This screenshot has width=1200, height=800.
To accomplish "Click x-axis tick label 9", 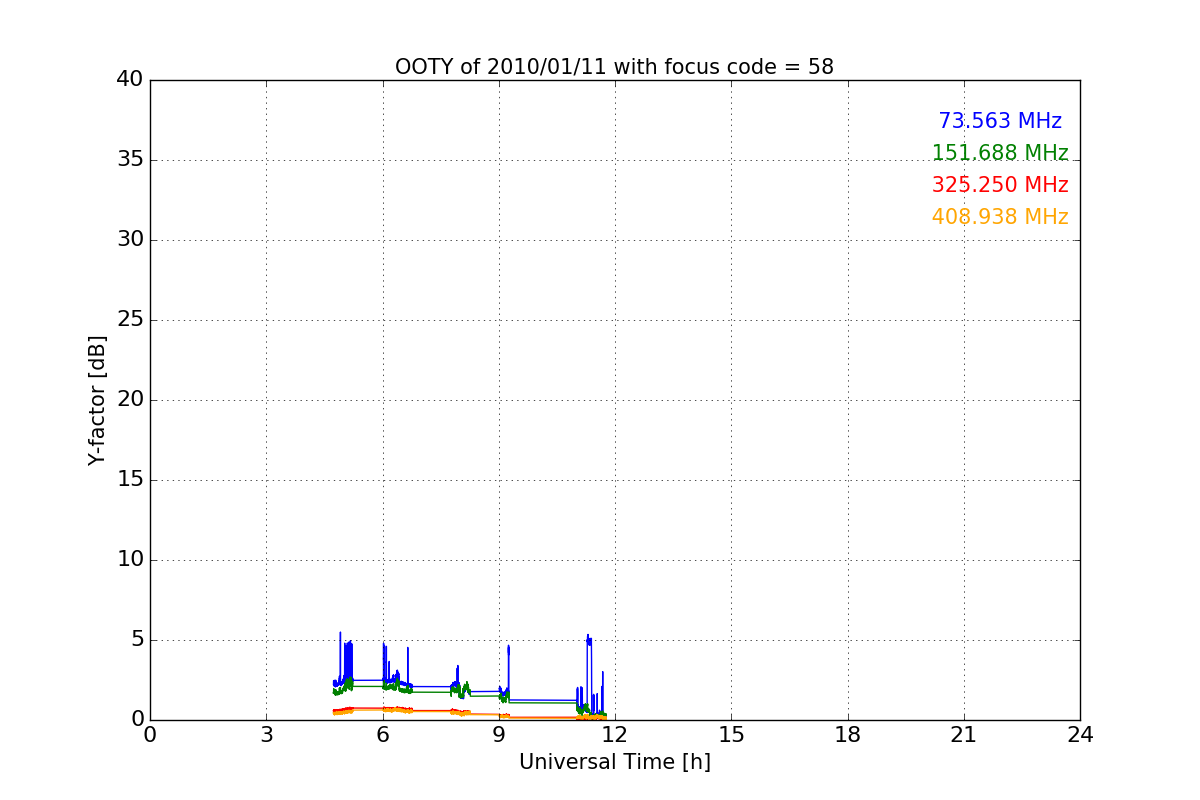I will pos(499,735).
